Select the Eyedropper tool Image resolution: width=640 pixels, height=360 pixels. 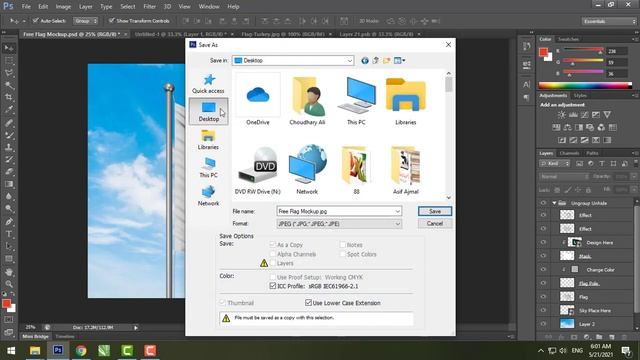(9, 110)
